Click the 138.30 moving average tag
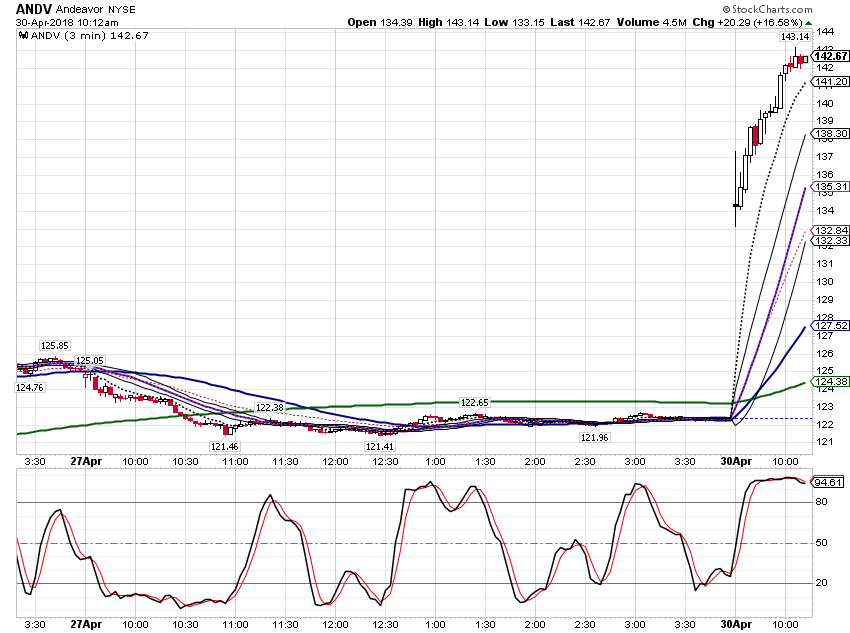The height and width of the screenshot is (633, 850). pos(830,133)
